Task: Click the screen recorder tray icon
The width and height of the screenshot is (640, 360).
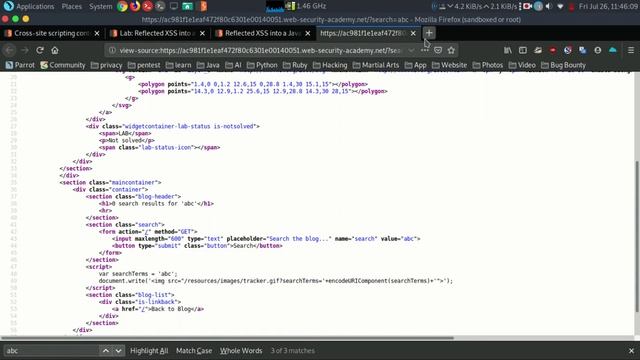Action: click(x=527, y=6)
